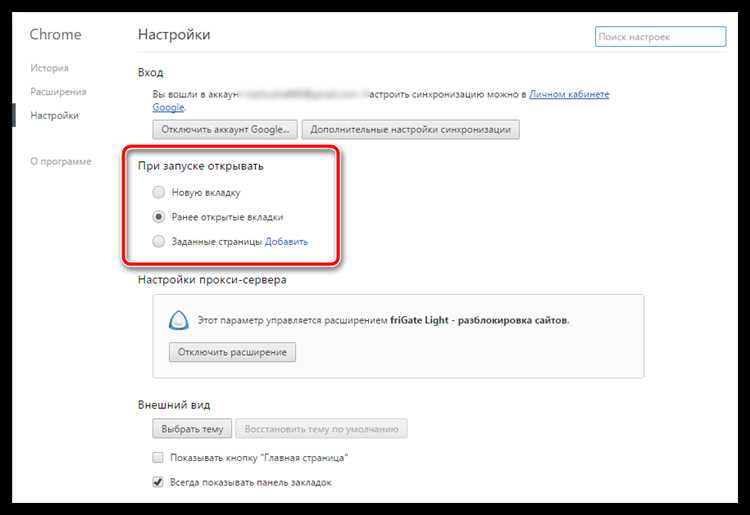Enable 'Показывать кнопку Главная страница' checkbox

[x=158, y=458]
